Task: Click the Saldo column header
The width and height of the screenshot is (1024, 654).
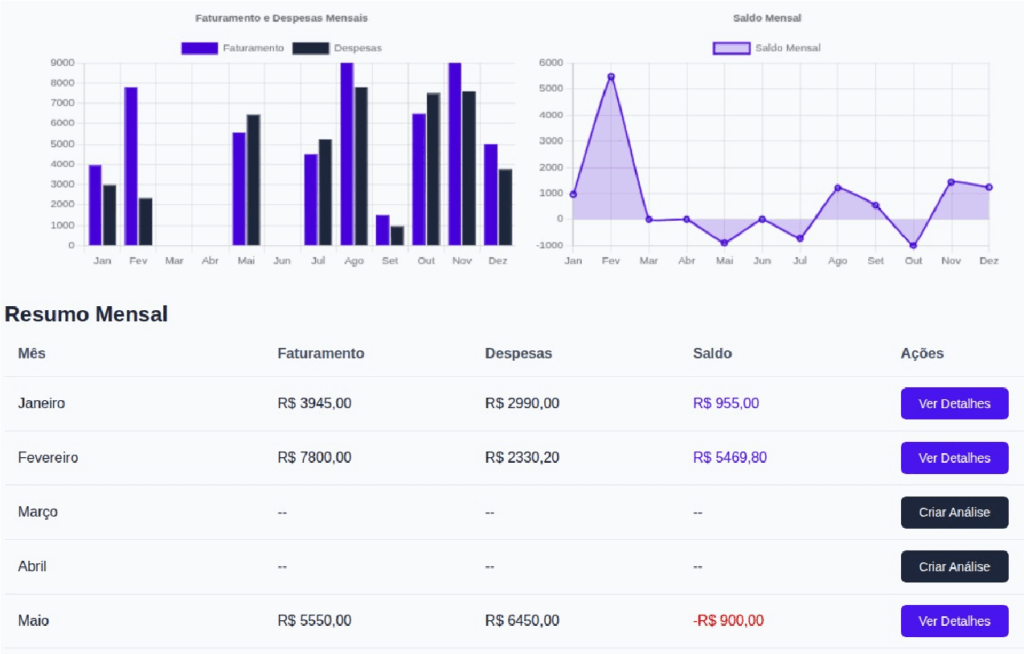Action: point(712,354)
